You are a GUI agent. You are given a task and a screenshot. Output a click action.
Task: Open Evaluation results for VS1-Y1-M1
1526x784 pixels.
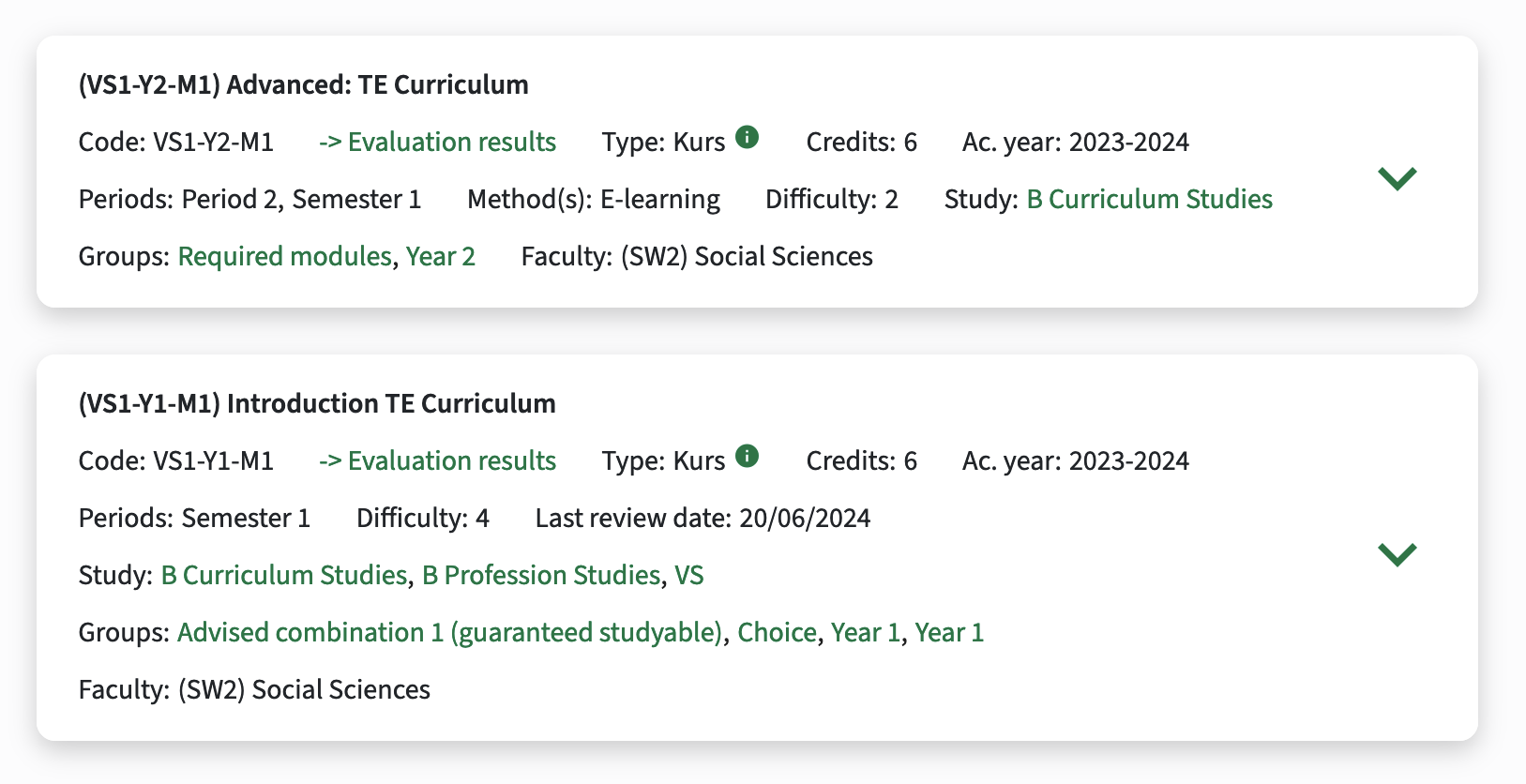tap(437, 460)
